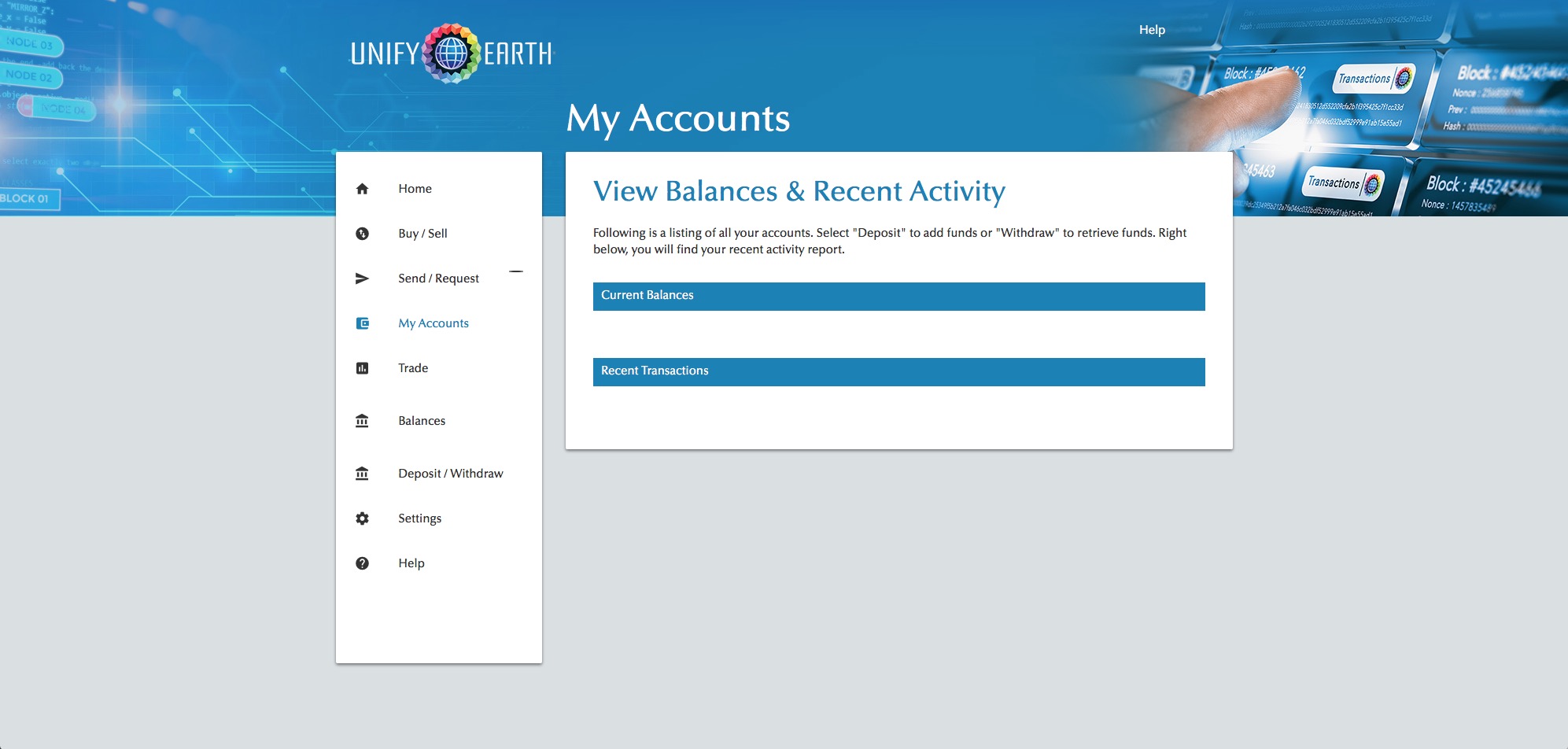
Task: Collapse the Send / Request submenu
Action: [516, 271]
